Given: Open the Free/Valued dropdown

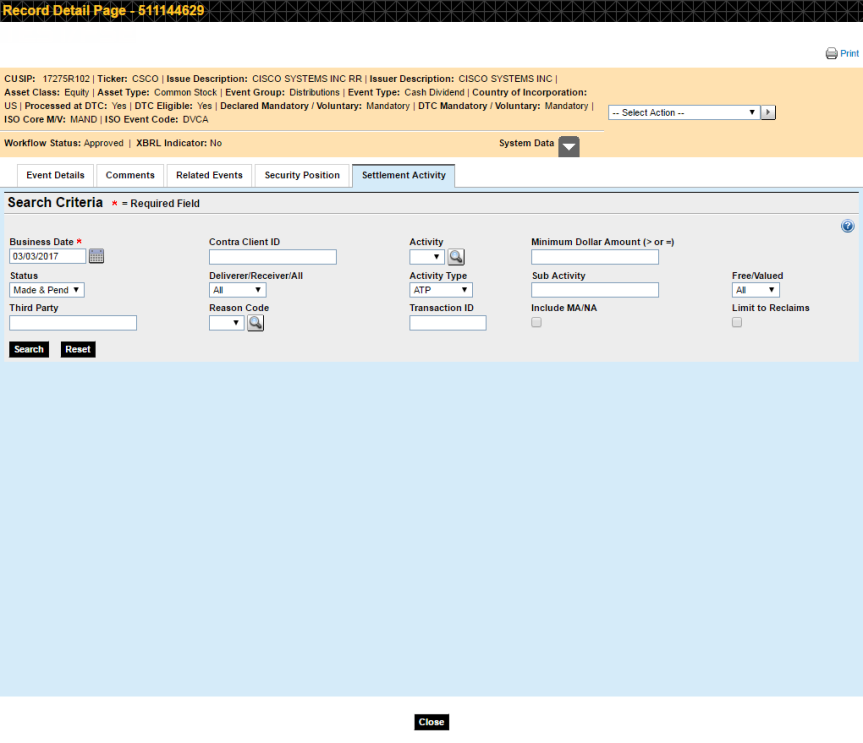Looking at the screenshot, I should click(755, 290).
